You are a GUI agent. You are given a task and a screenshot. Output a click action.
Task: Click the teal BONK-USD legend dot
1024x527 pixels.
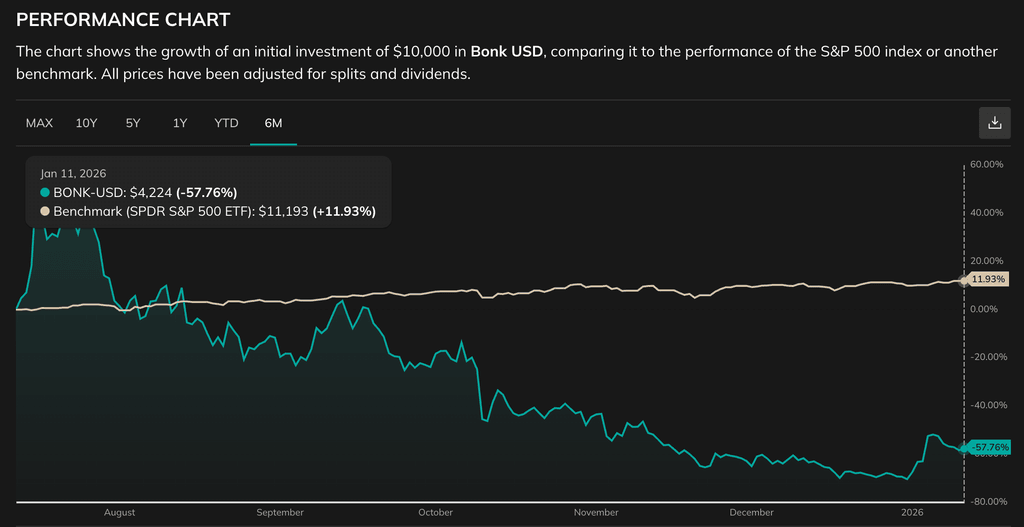[x=45, y=192]
